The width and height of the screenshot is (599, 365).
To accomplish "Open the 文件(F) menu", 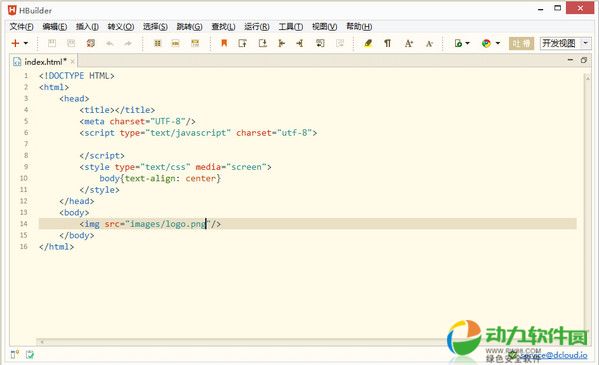I will (x=21, y=27).
